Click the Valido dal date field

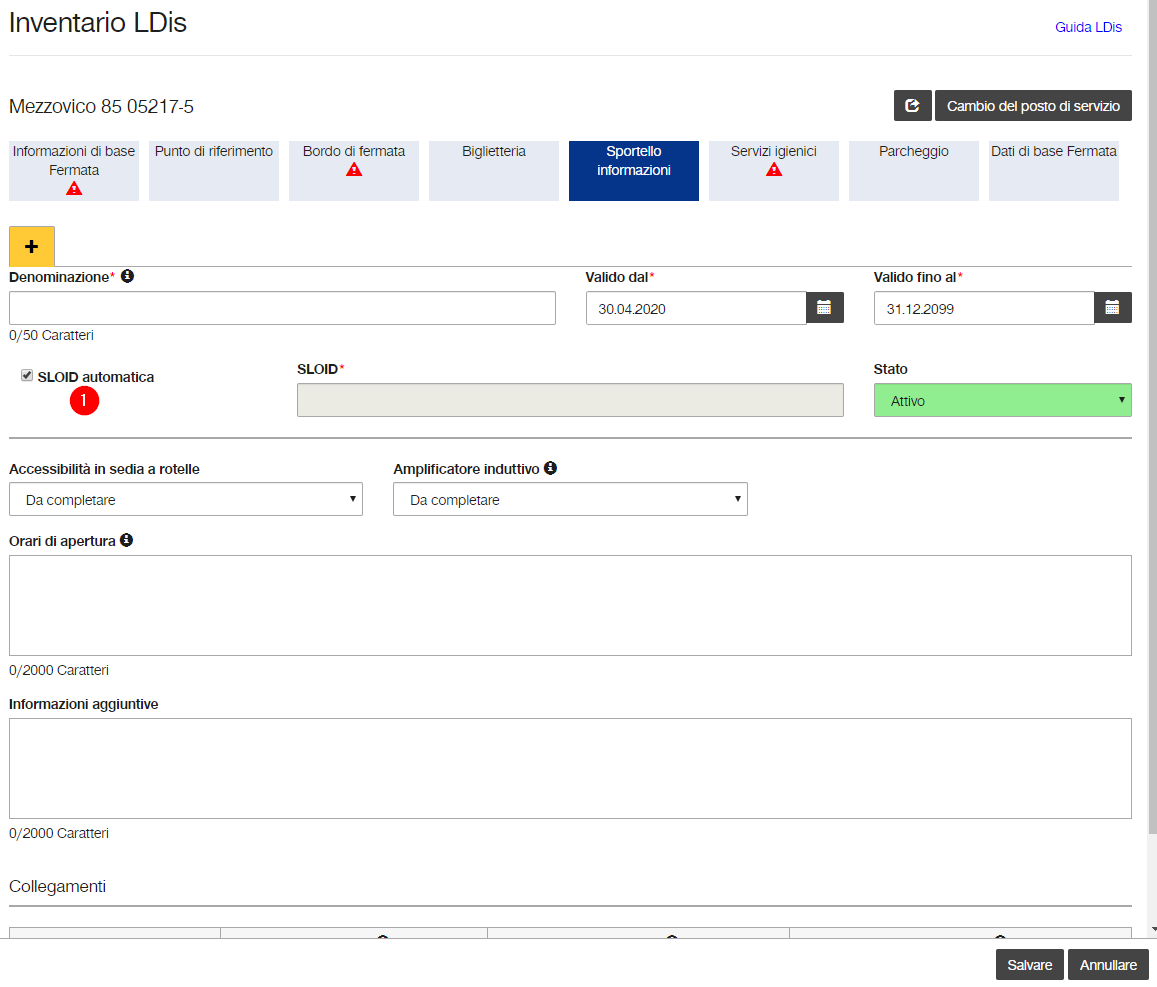(x=696, y=308)
